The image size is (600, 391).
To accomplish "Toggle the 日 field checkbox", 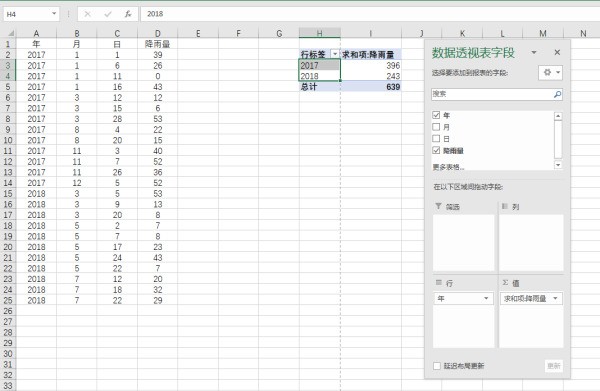I will 436,138.
